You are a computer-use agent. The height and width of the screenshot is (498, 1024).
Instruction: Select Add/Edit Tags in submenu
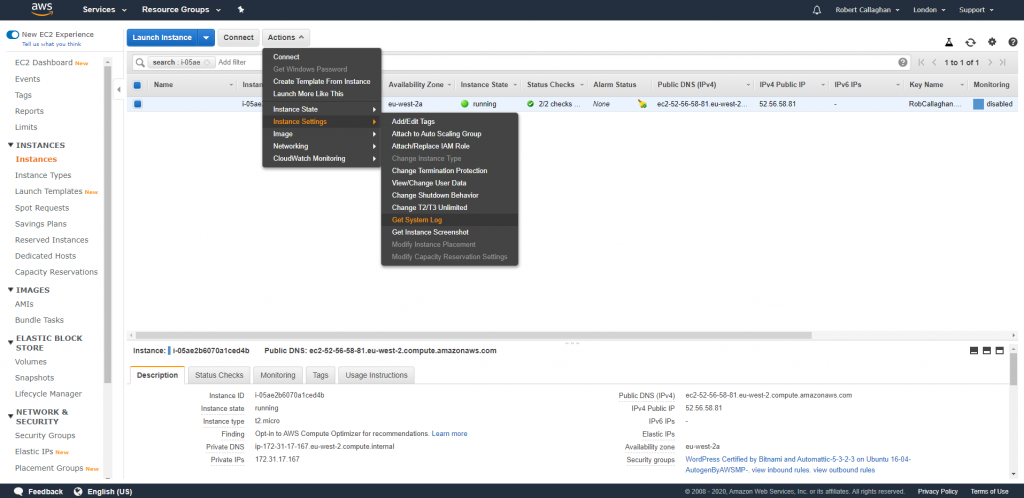449,122
